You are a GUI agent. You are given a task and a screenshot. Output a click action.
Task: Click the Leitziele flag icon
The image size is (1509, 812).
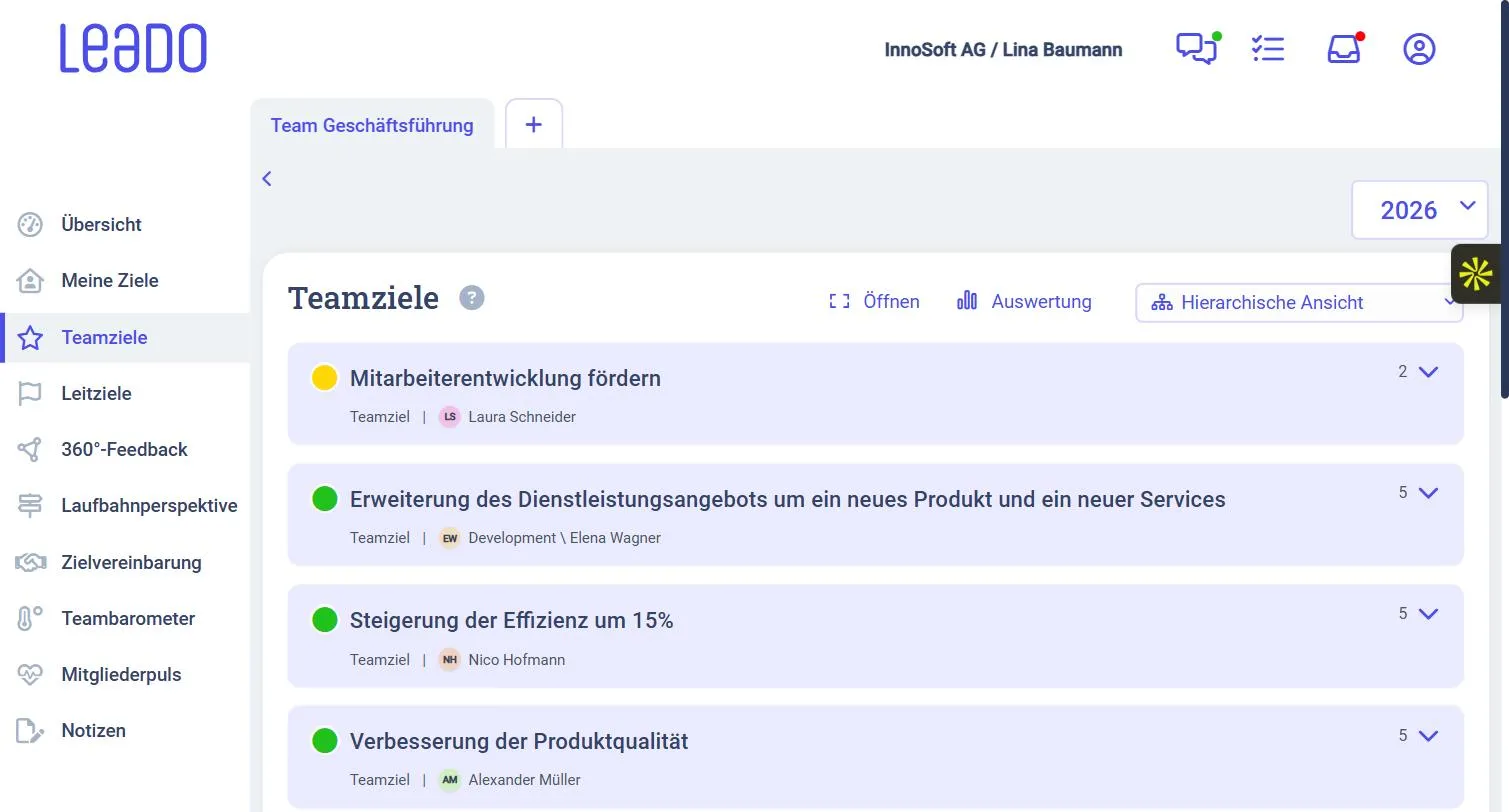(x=30, y=393)
